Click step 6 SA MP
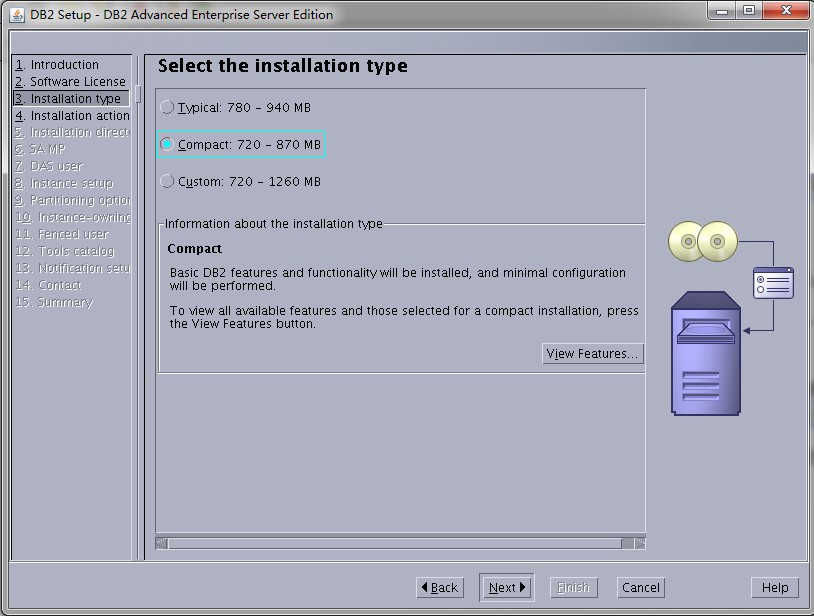Image resolution: width=814 pixels, height=616 pixels. [40, 149]
